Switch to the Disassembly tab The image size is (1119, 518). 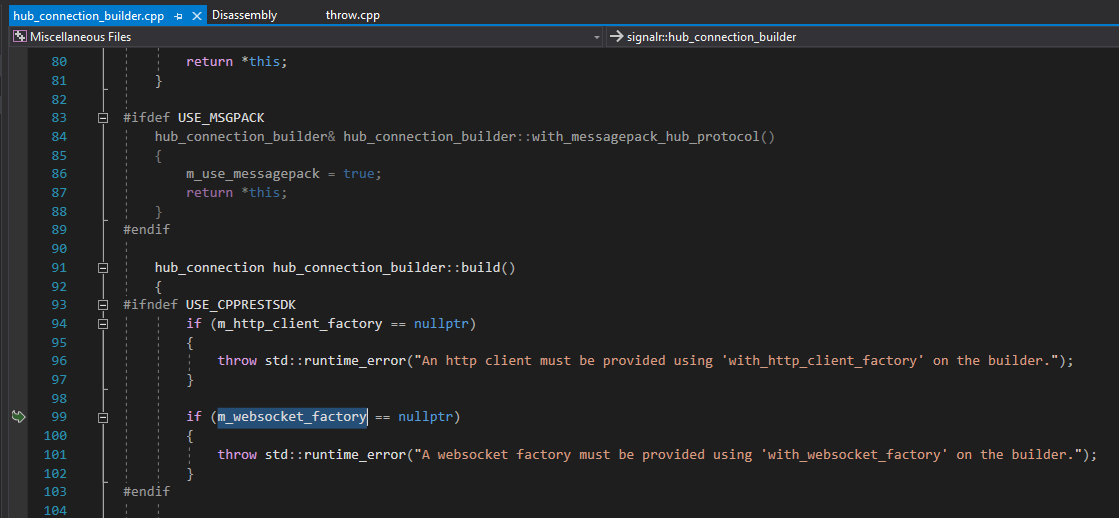pos(245,15)
